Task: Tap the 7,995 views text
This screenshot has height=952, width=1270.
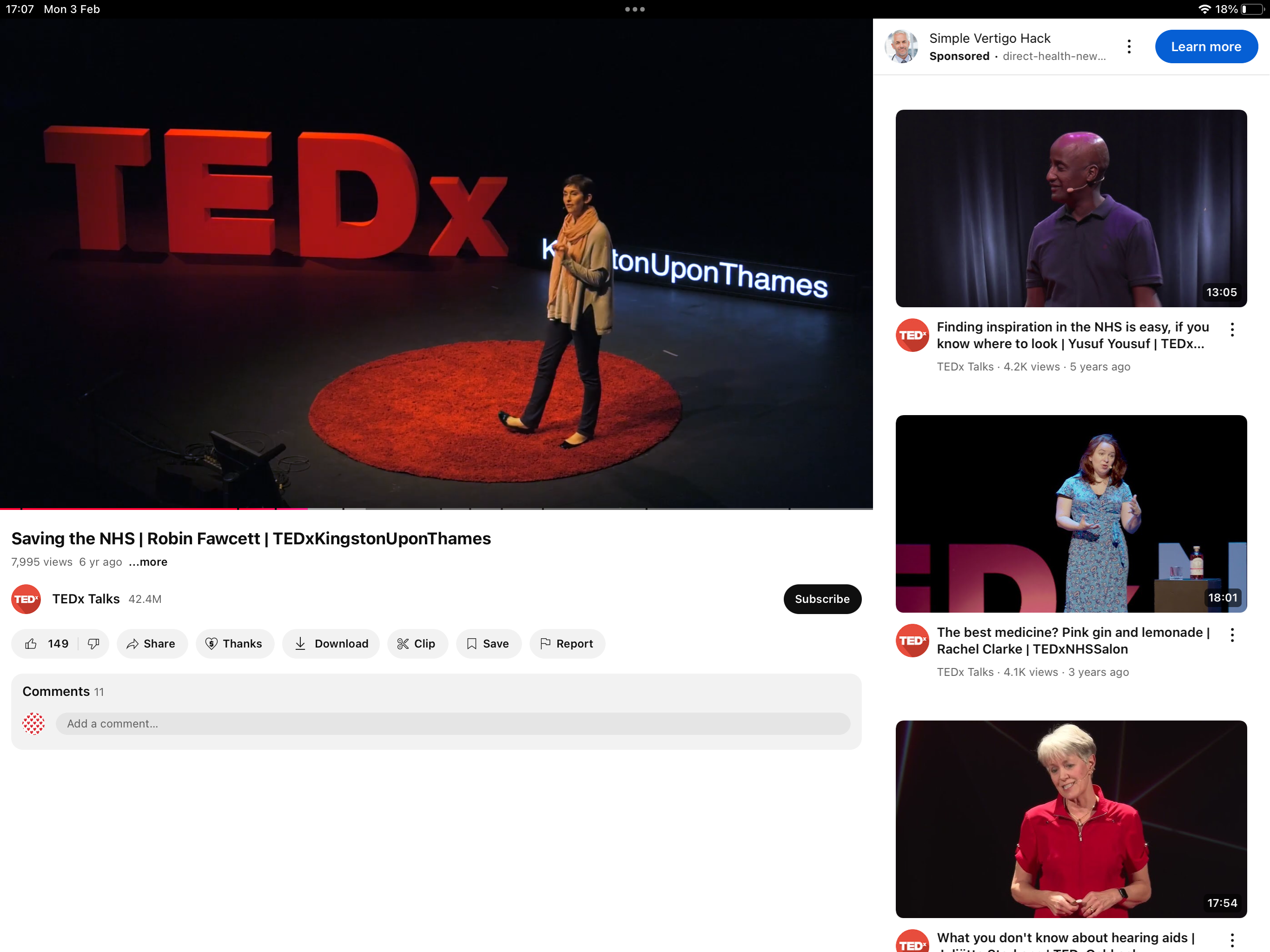Action: 42,562
